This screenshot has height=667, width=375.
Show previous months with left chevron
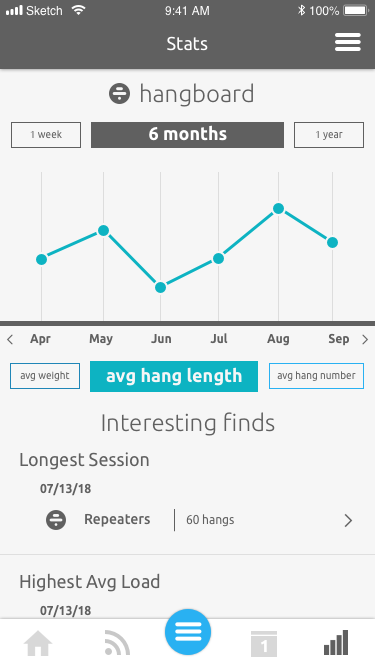point(10,339)
